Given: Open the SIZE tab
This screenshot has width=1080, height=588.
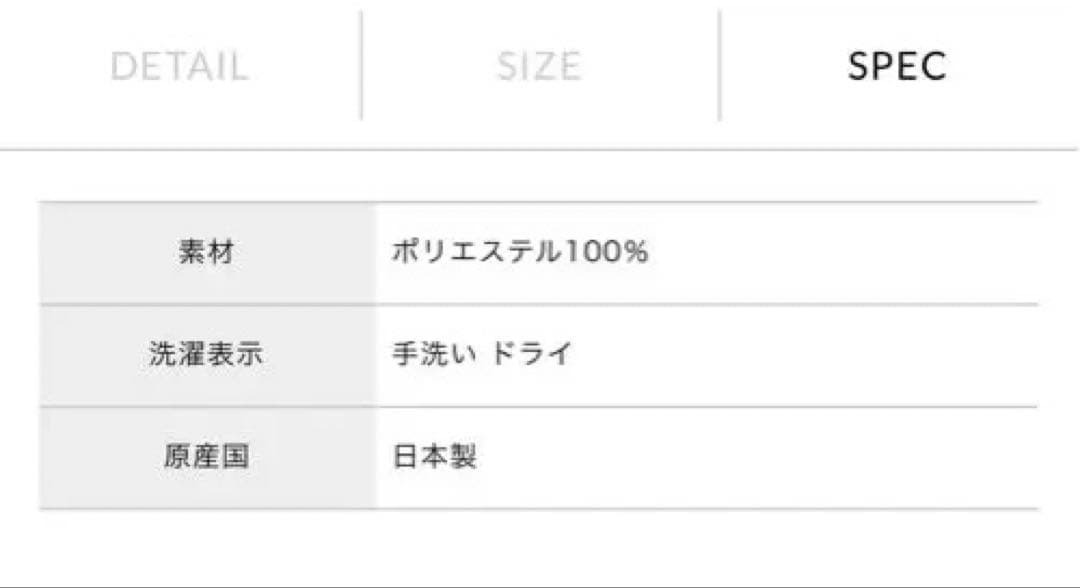Looking at the screenshot, I should (x=539, y=63).
